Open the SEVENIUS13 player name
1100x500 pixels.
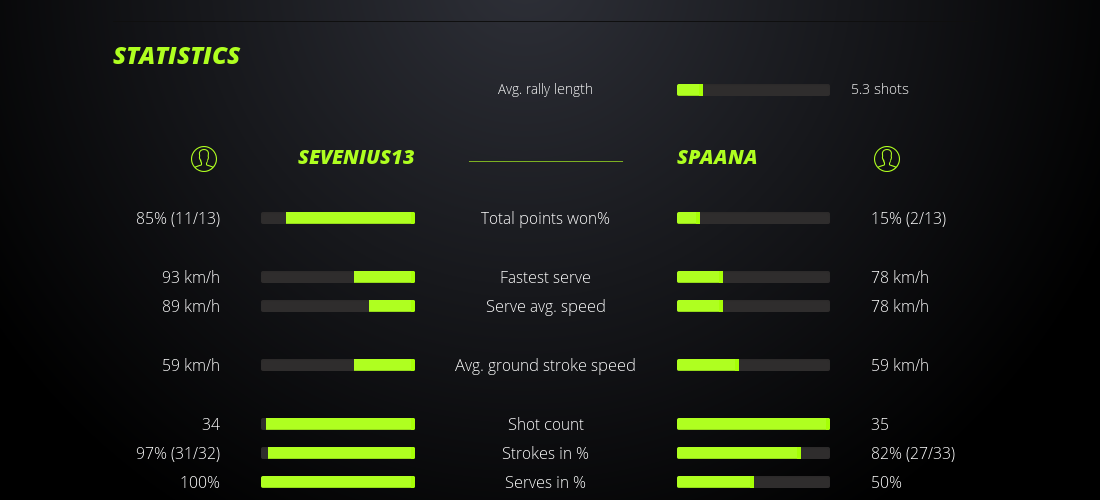coord(356,157)
